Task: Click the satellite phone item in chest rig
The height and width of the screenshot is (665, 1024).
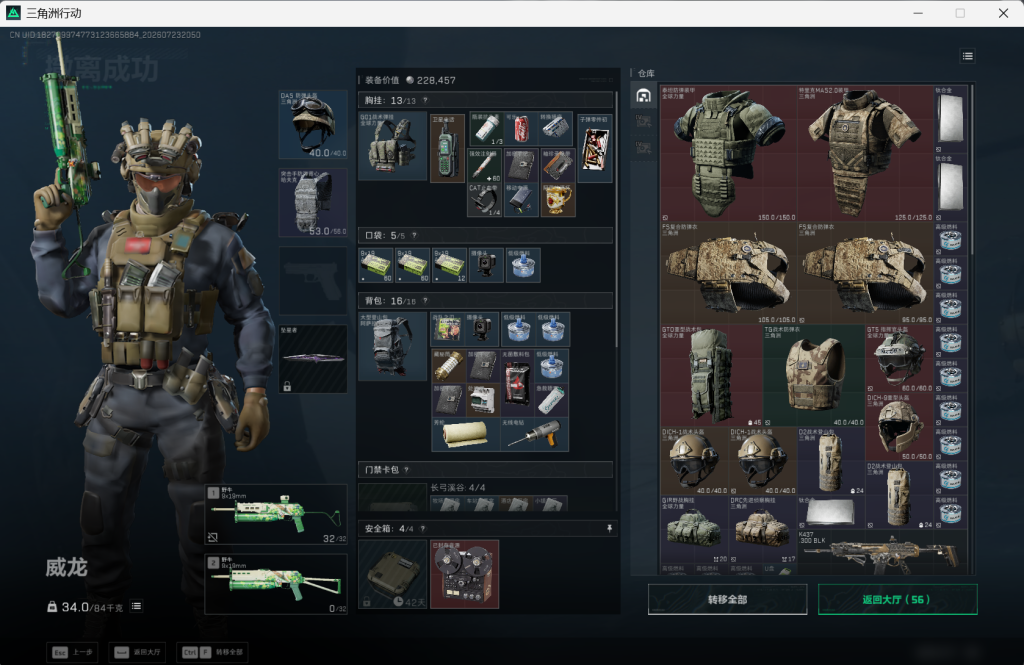Action: (x=447, y=148)
